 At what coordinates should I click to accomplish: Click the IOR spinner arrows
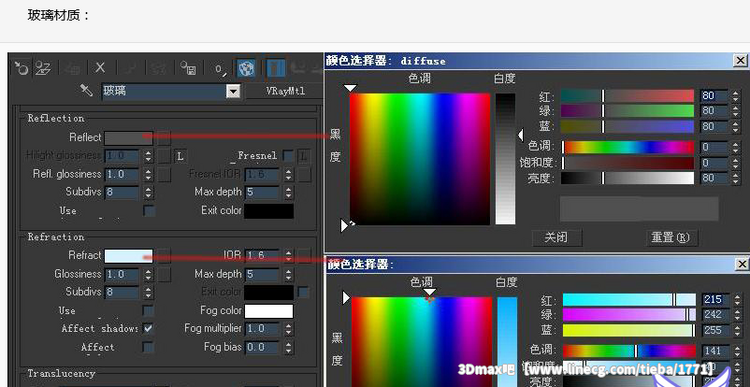pos(288,255)
